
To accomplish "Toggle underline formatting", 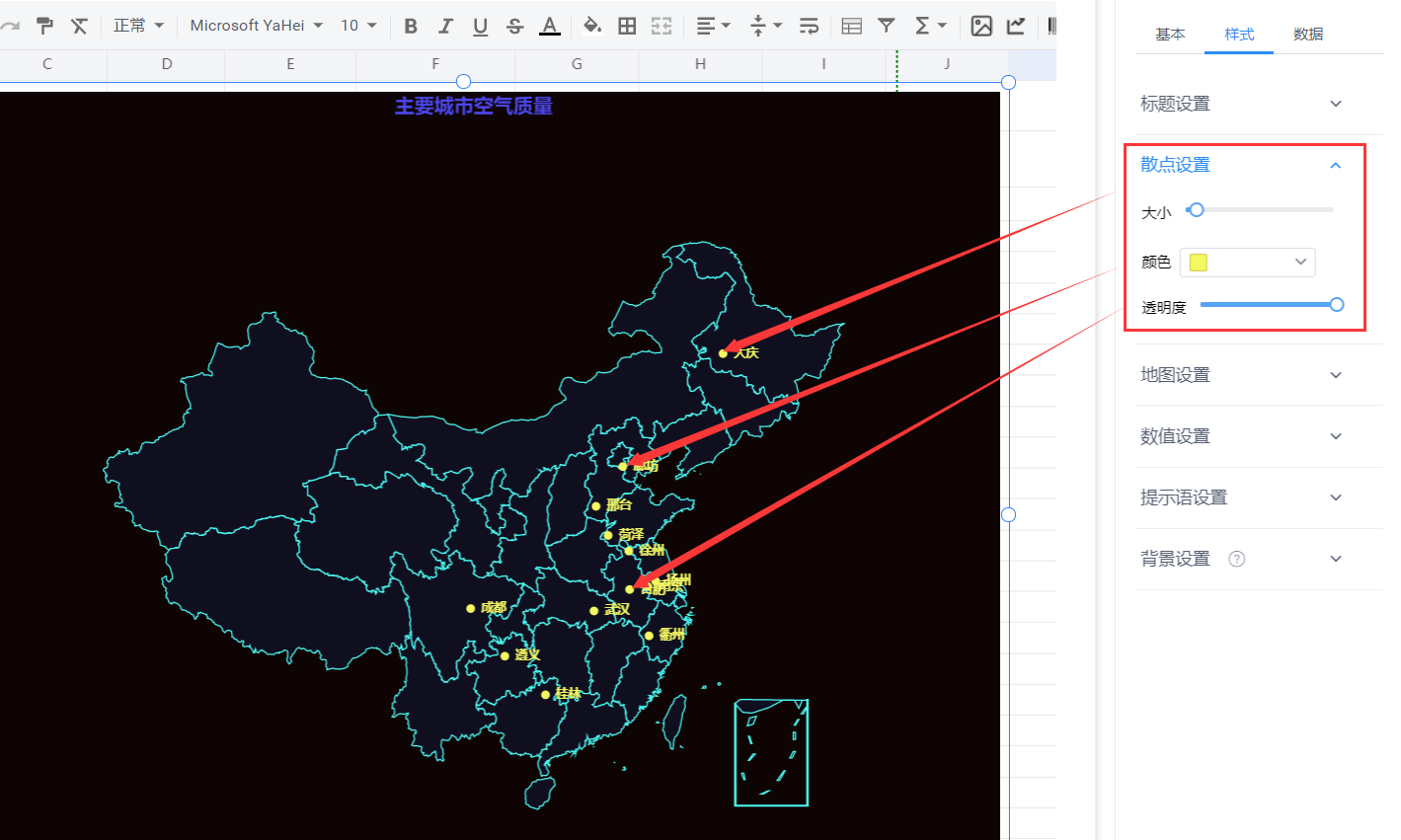I will pyautogui.click(x=480, y=27).
